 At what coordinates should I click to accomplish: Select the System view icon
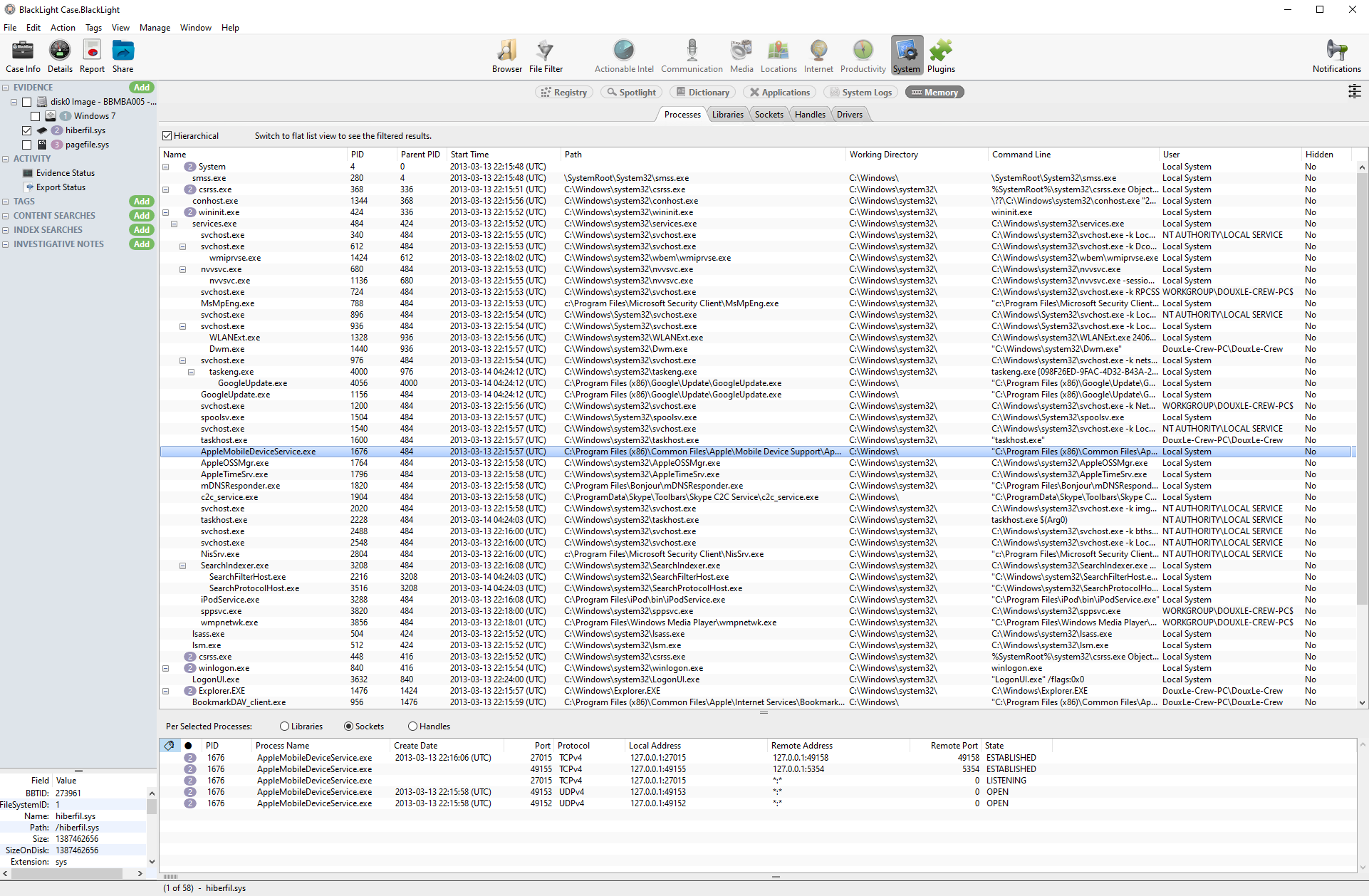click(x=907, y=56)
